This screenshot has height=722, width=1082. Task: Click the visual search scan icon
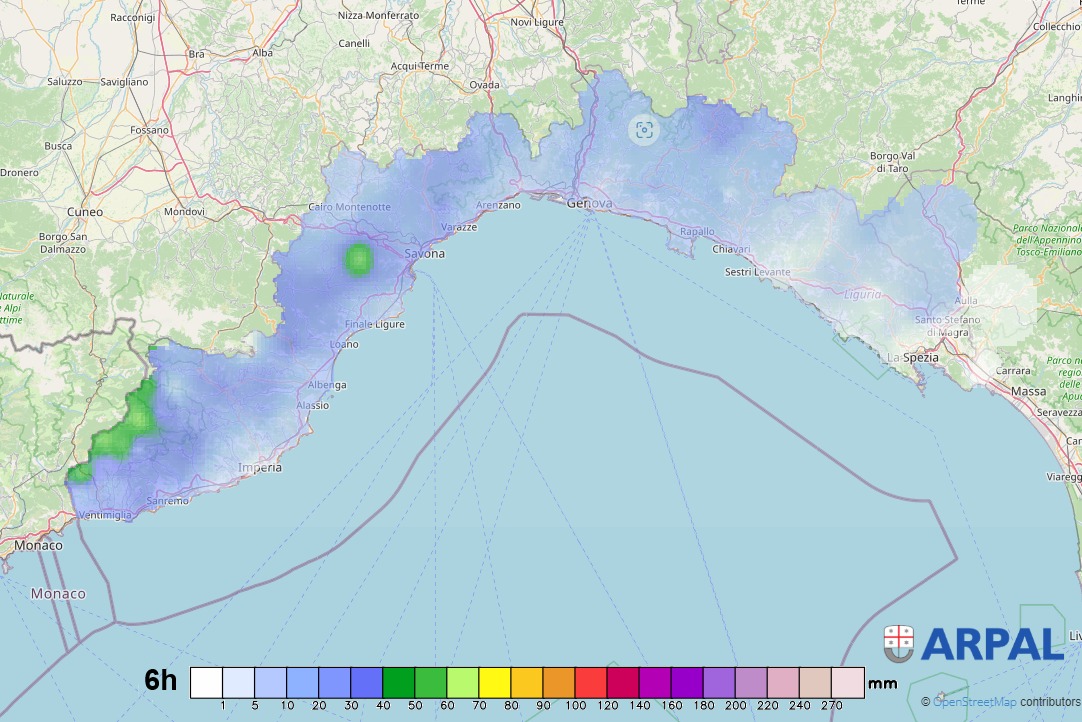(x=644, y=130)
